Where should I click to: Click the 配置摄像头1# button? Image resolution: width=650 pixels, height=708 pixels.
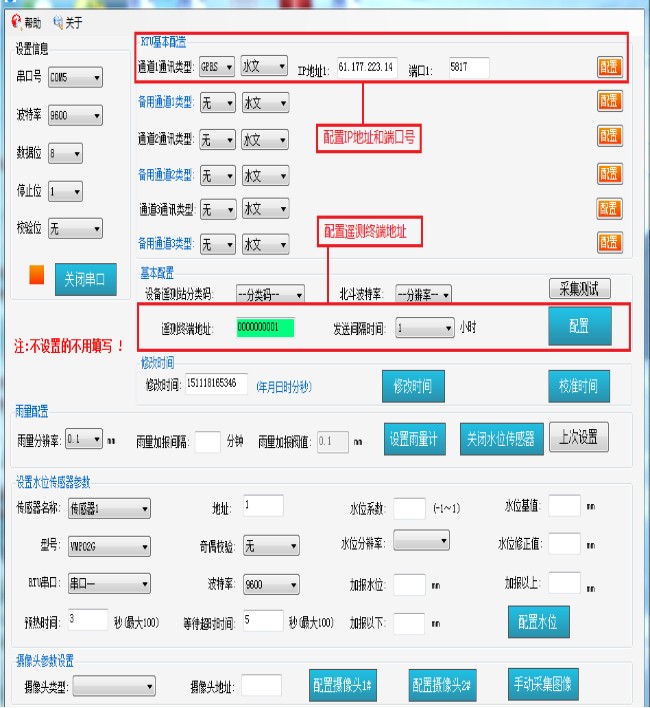coord(343,685)
